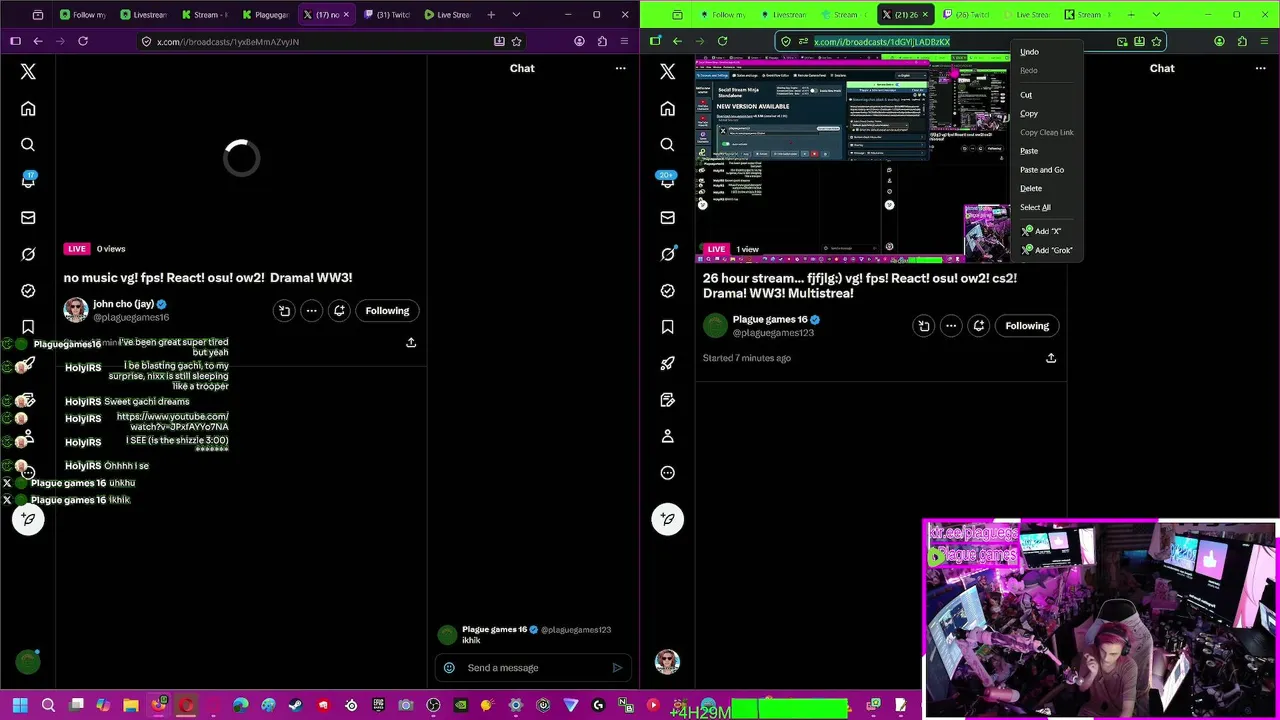1280x720 pixels.
Task: Bookmark page star in right browser
Action: tap(1156, 41)
